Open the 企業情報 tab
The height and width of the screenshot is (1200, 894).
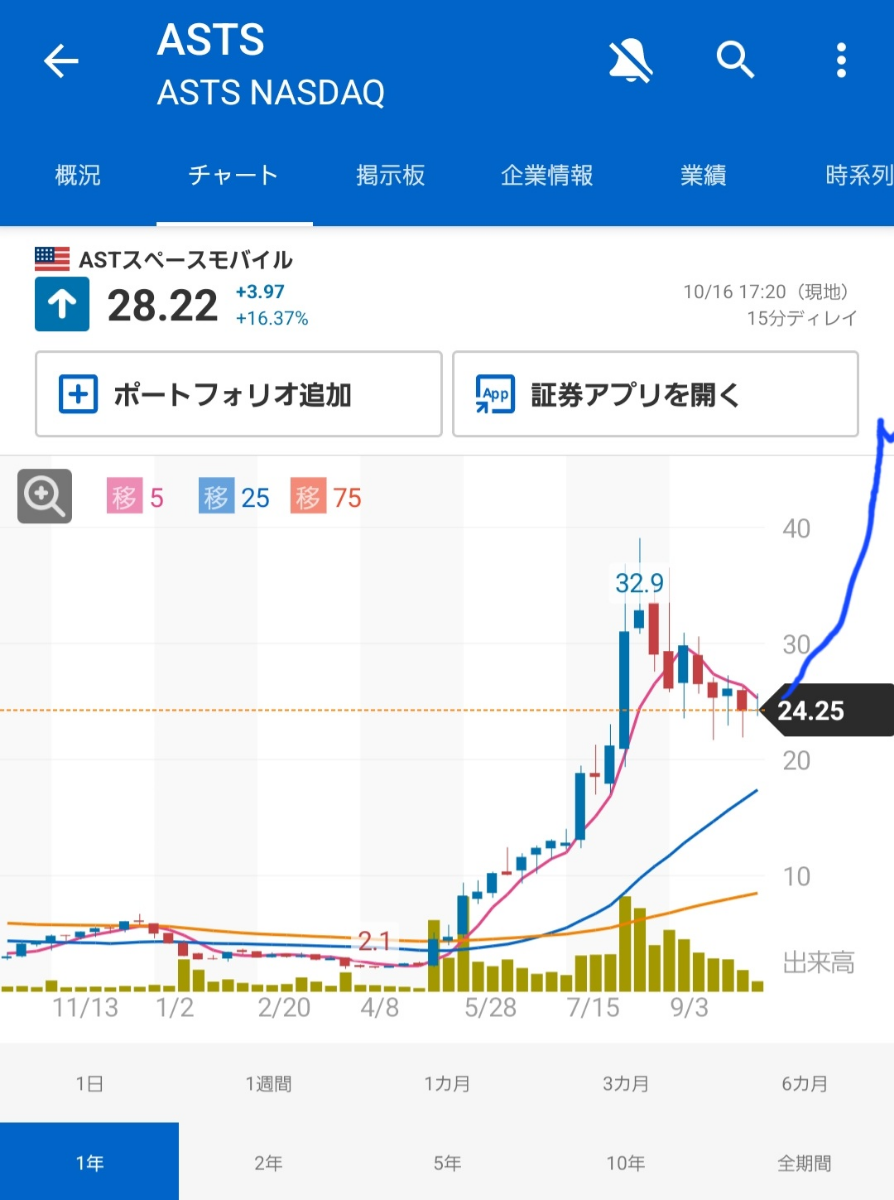(547, 176)
